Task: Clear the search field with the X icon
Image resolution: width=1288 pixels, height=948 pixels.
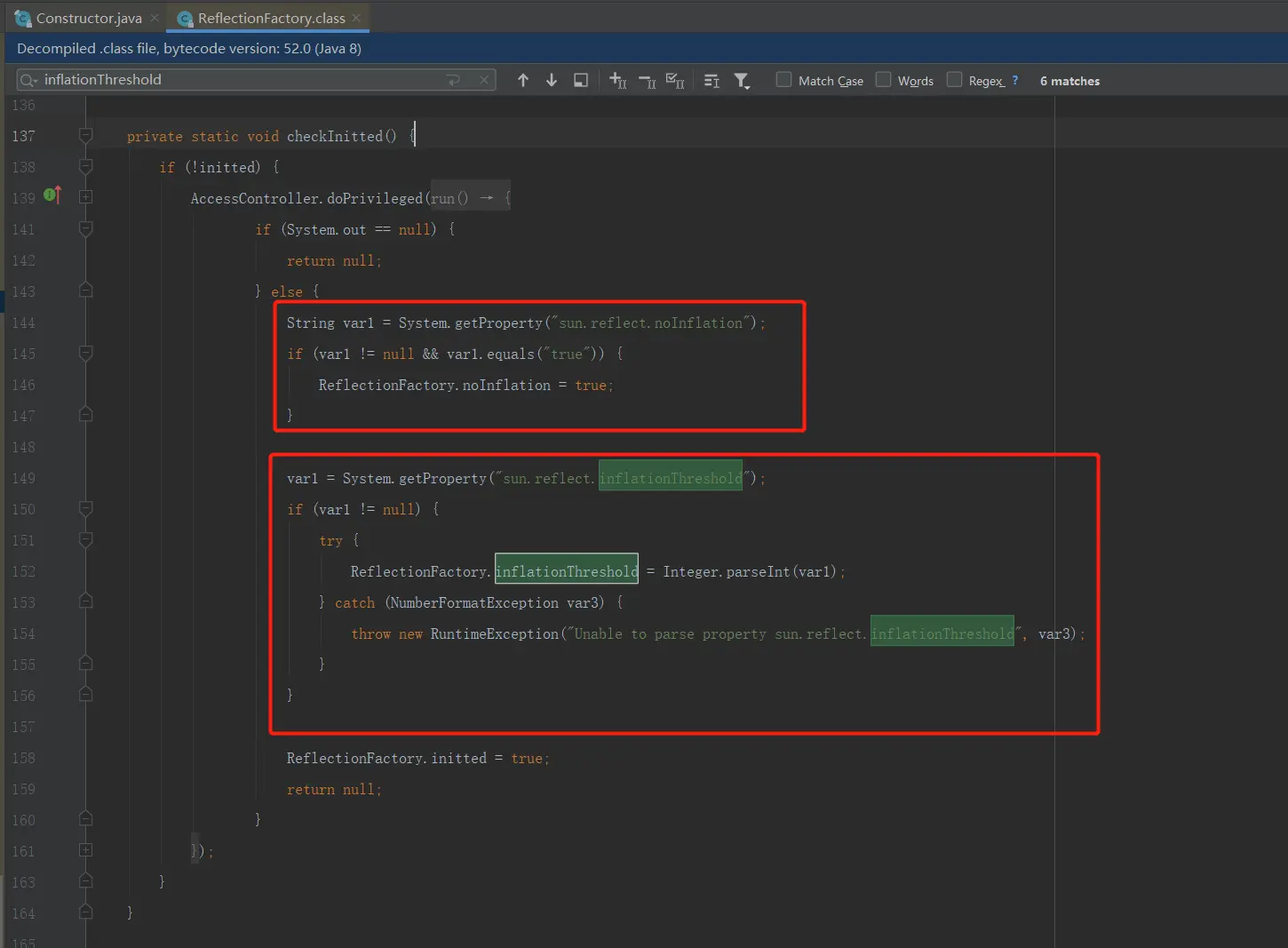Action: click(x=484, y=80)
